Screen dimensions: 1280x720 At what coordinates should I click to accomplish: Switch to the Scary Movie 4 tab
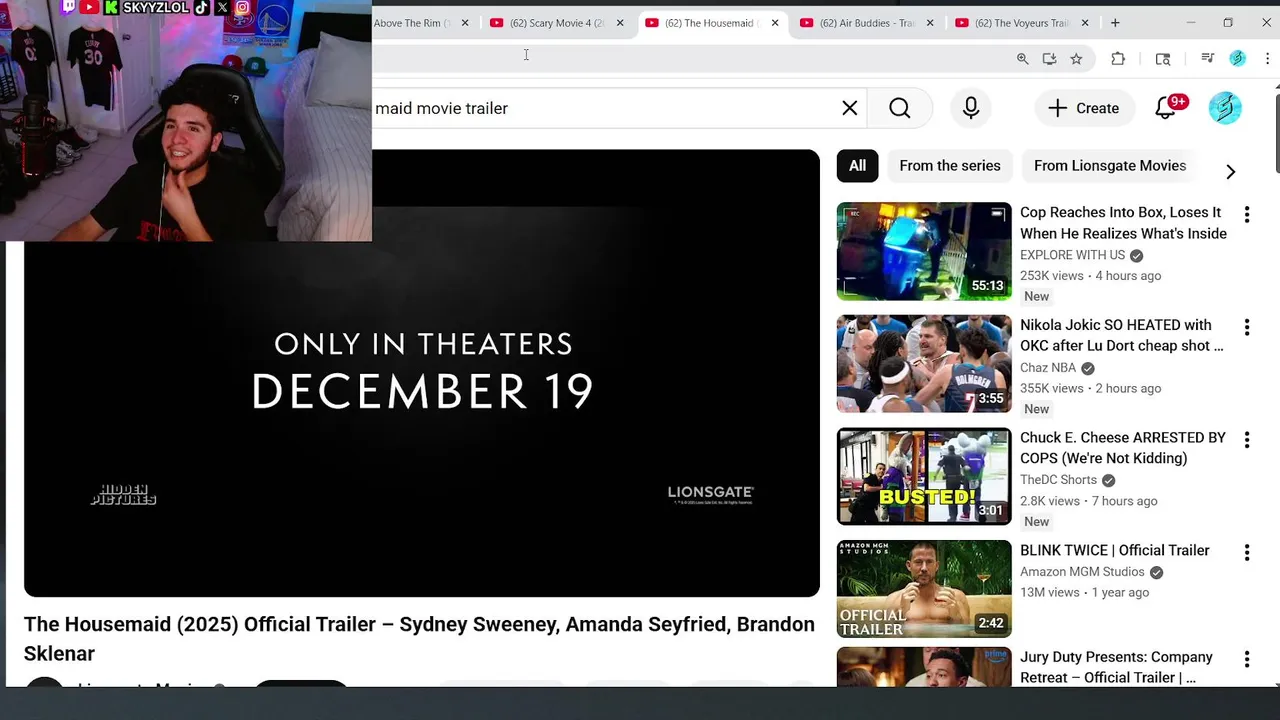[x=556, y=23]
